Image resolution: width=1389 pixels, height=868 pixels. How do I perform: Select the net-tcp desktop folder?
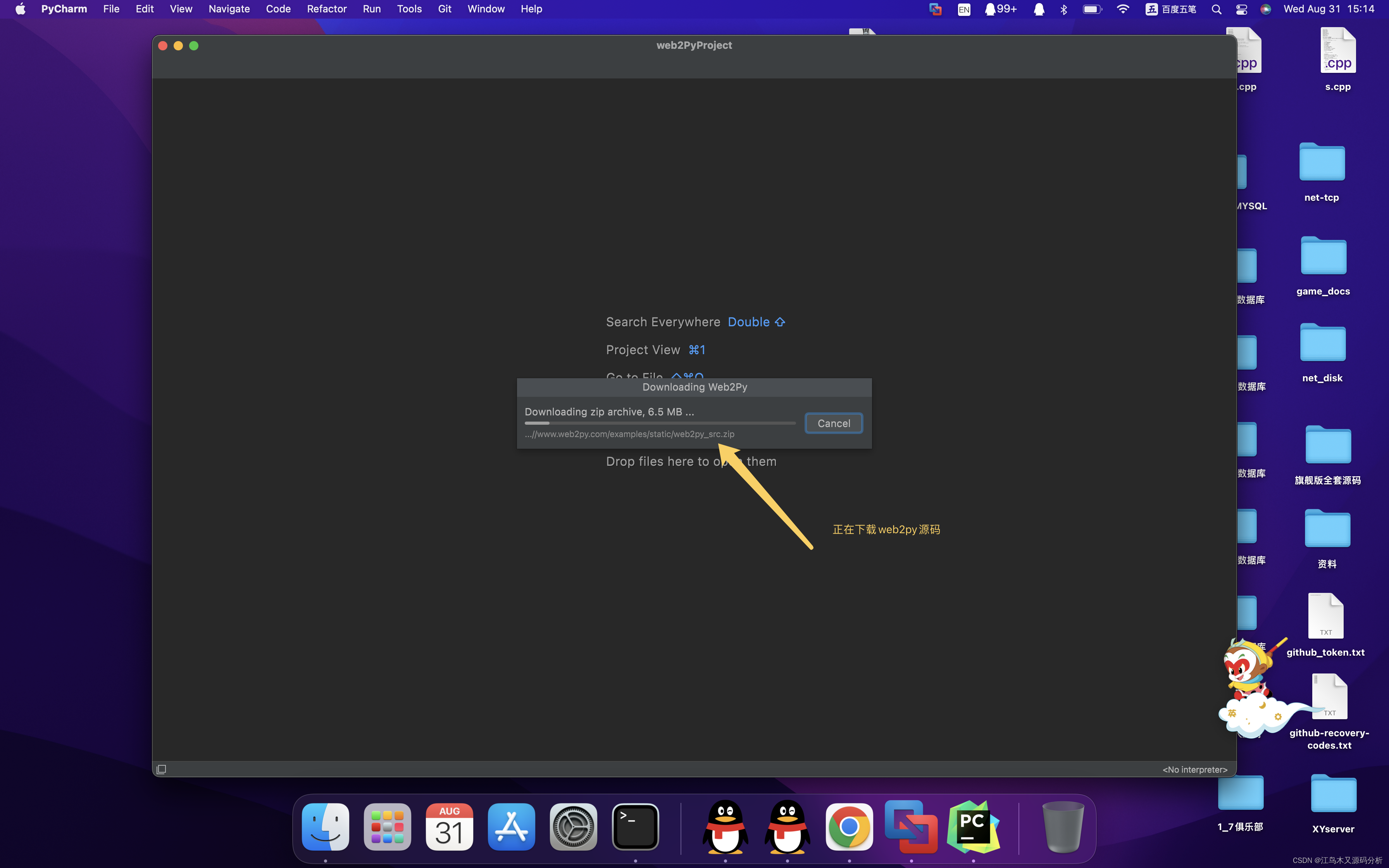point(1322,172)
